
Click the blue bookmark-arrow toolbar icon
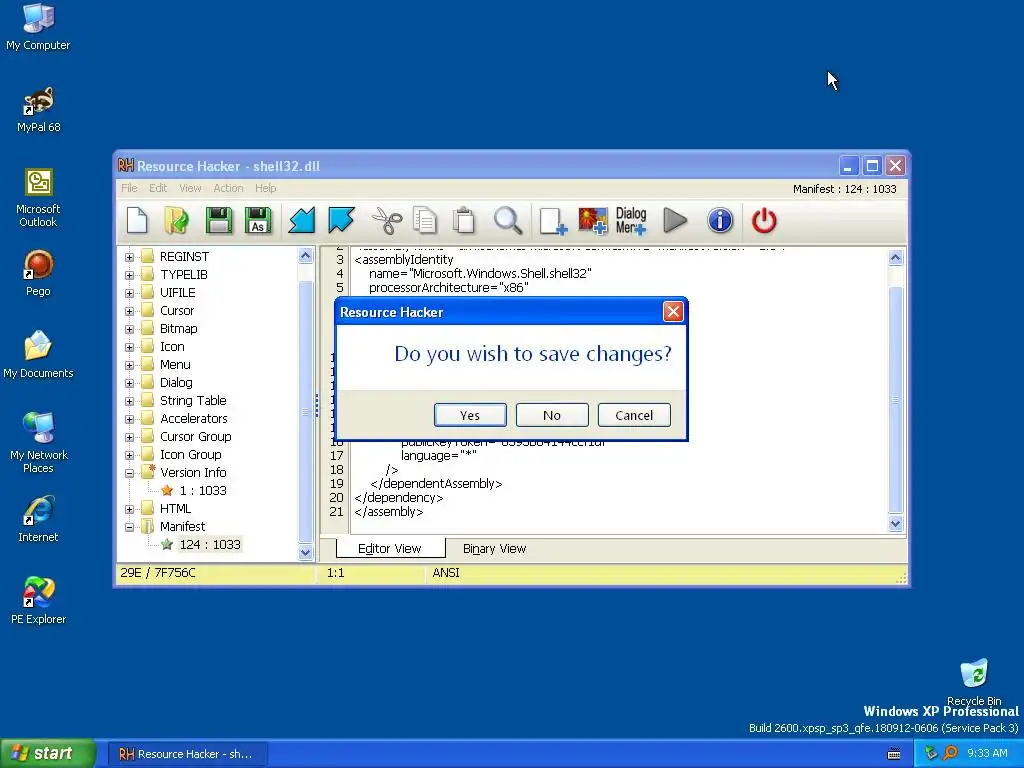[341, 220]
